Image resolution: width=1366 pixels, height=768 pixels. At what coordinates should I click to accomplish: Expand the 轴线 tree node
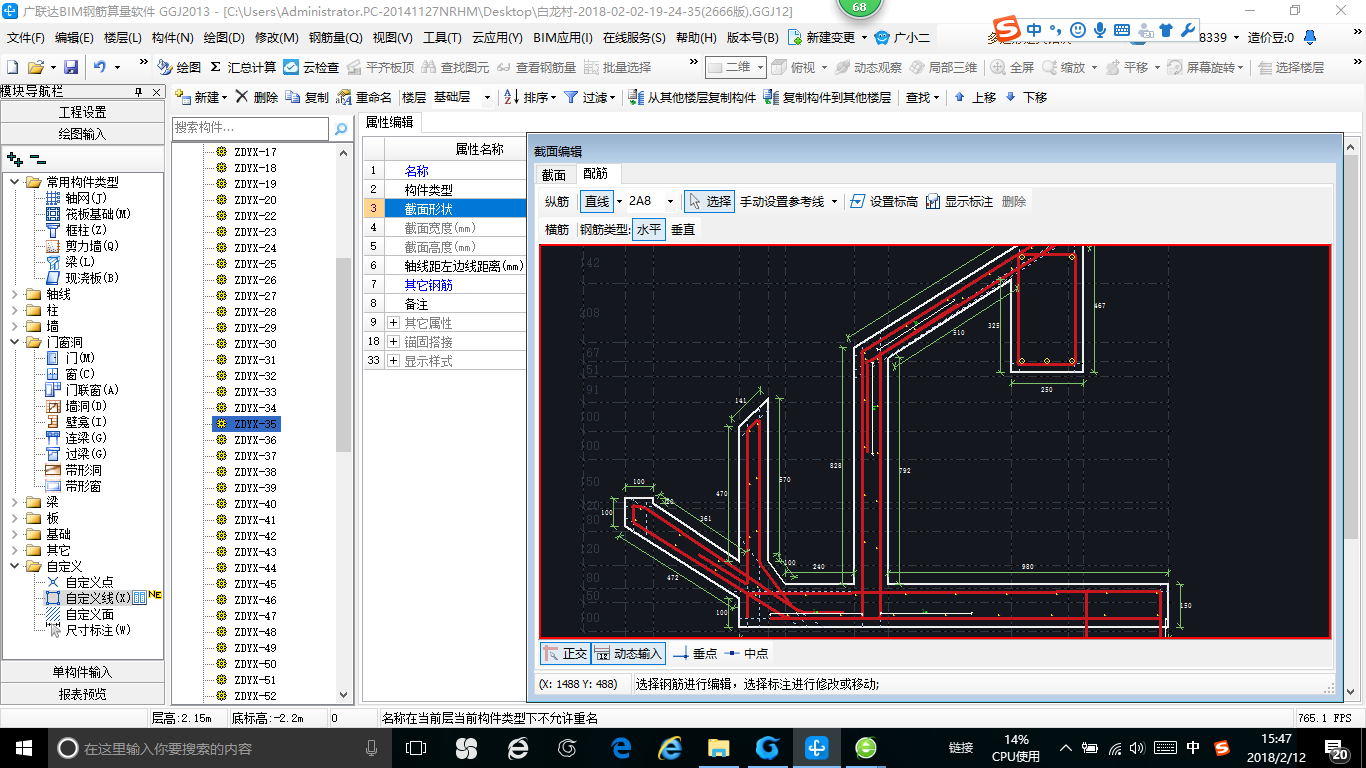[14, 294]
